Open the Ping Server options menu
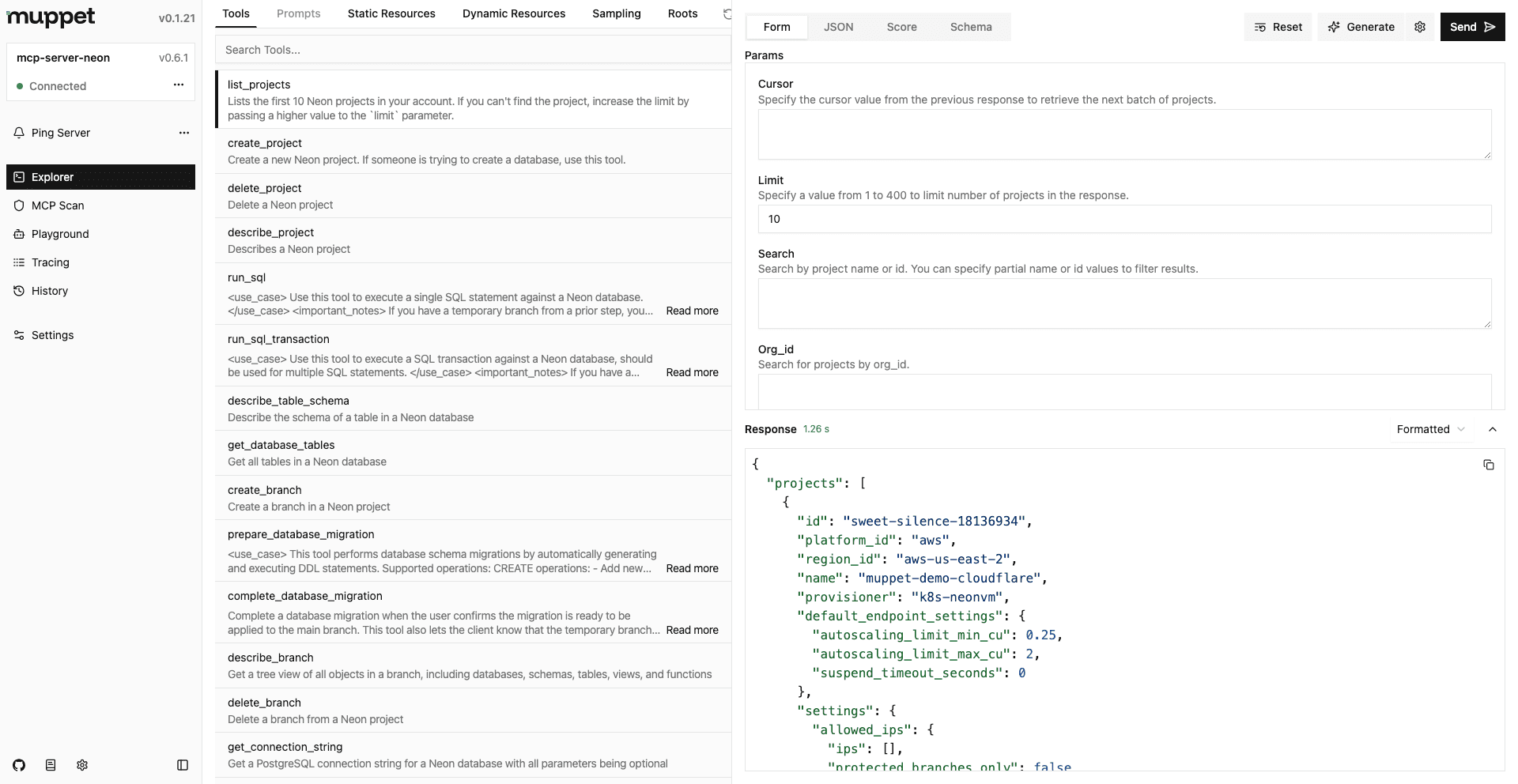Screen dimensions: 1518x784 click(184, 133)
